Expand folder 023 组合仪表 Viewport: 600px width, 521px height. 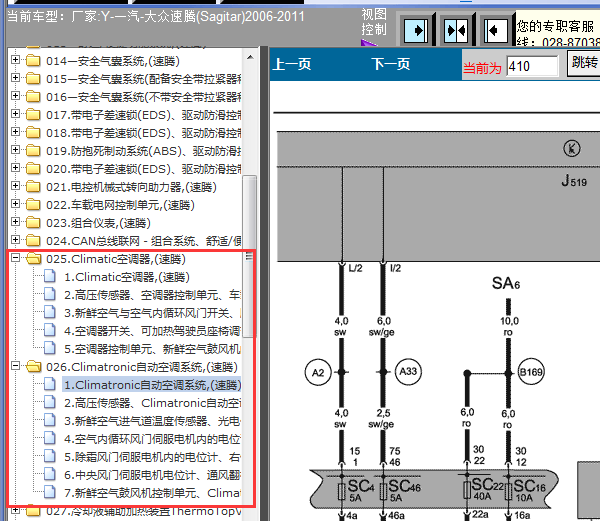click(x=15, y=222)
